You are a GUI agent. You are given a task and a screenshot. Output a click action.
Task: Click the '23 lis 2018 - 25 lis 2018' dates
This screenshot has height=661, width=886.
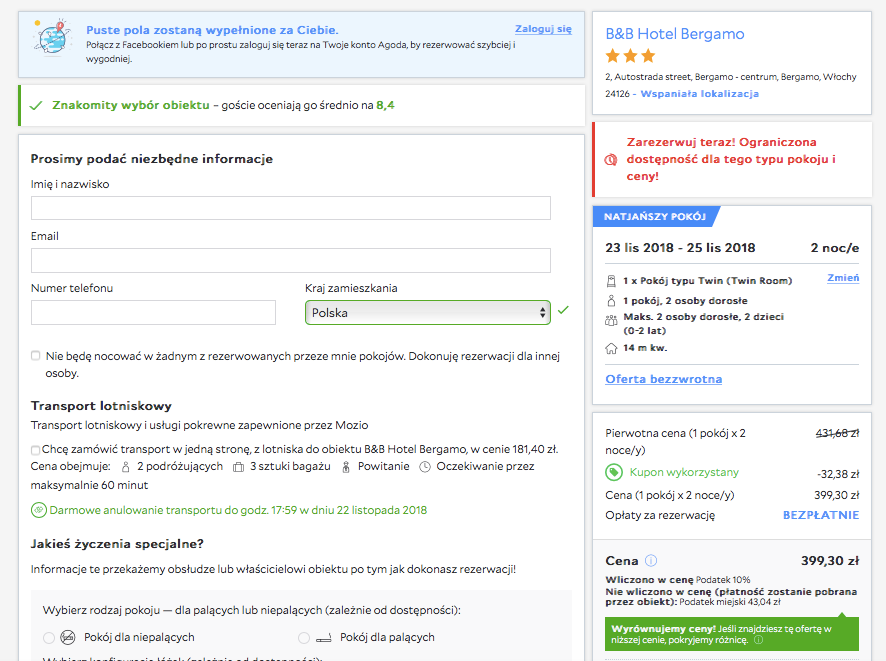click(x=680, y=248)
